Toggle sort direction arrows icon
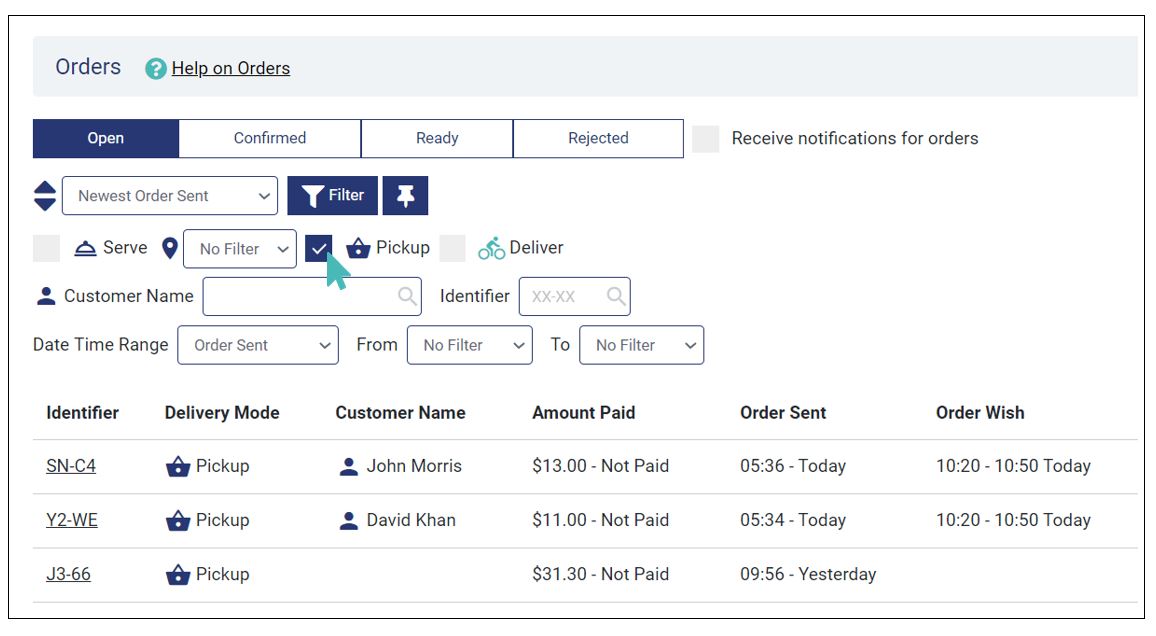Screen dimensions: 1156x636 45,196
